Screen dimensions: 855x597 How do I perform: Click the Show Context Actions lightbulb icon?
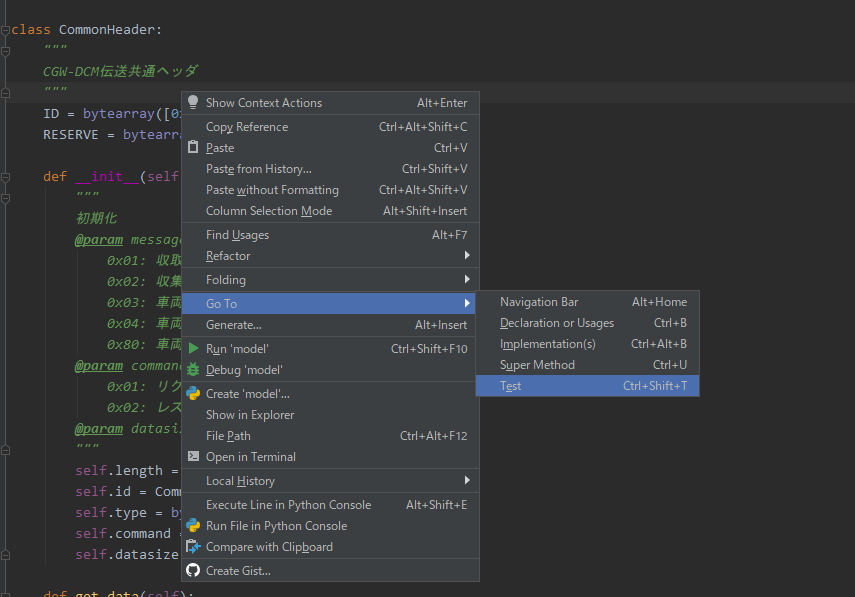click(192, 102)
